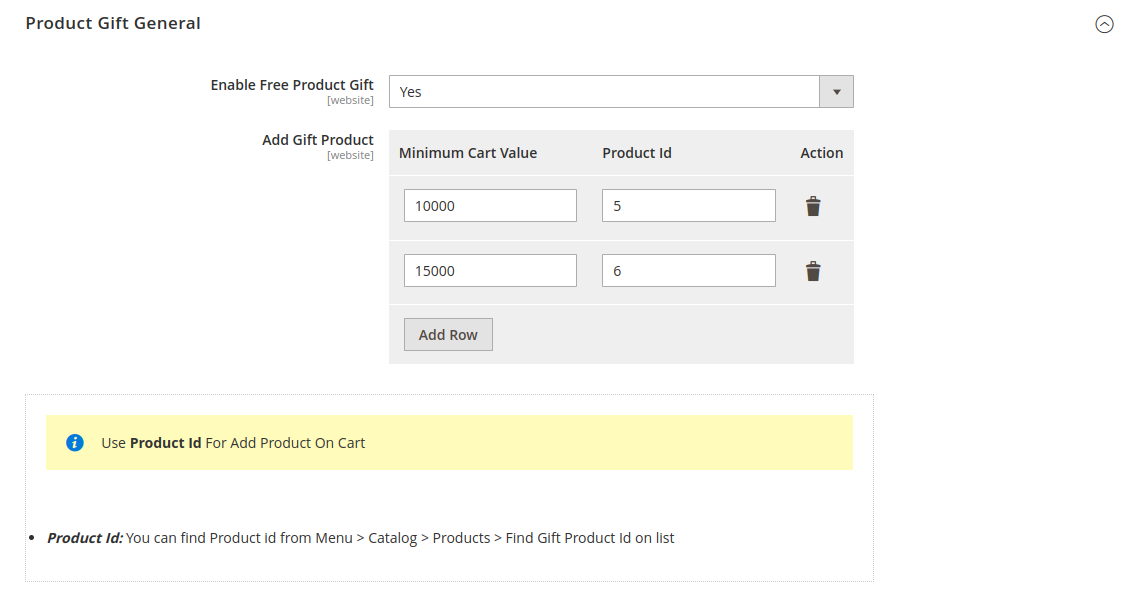Screen dimensions: 1144x610
Task: Click the Action column header
Action: coord(821,153)
